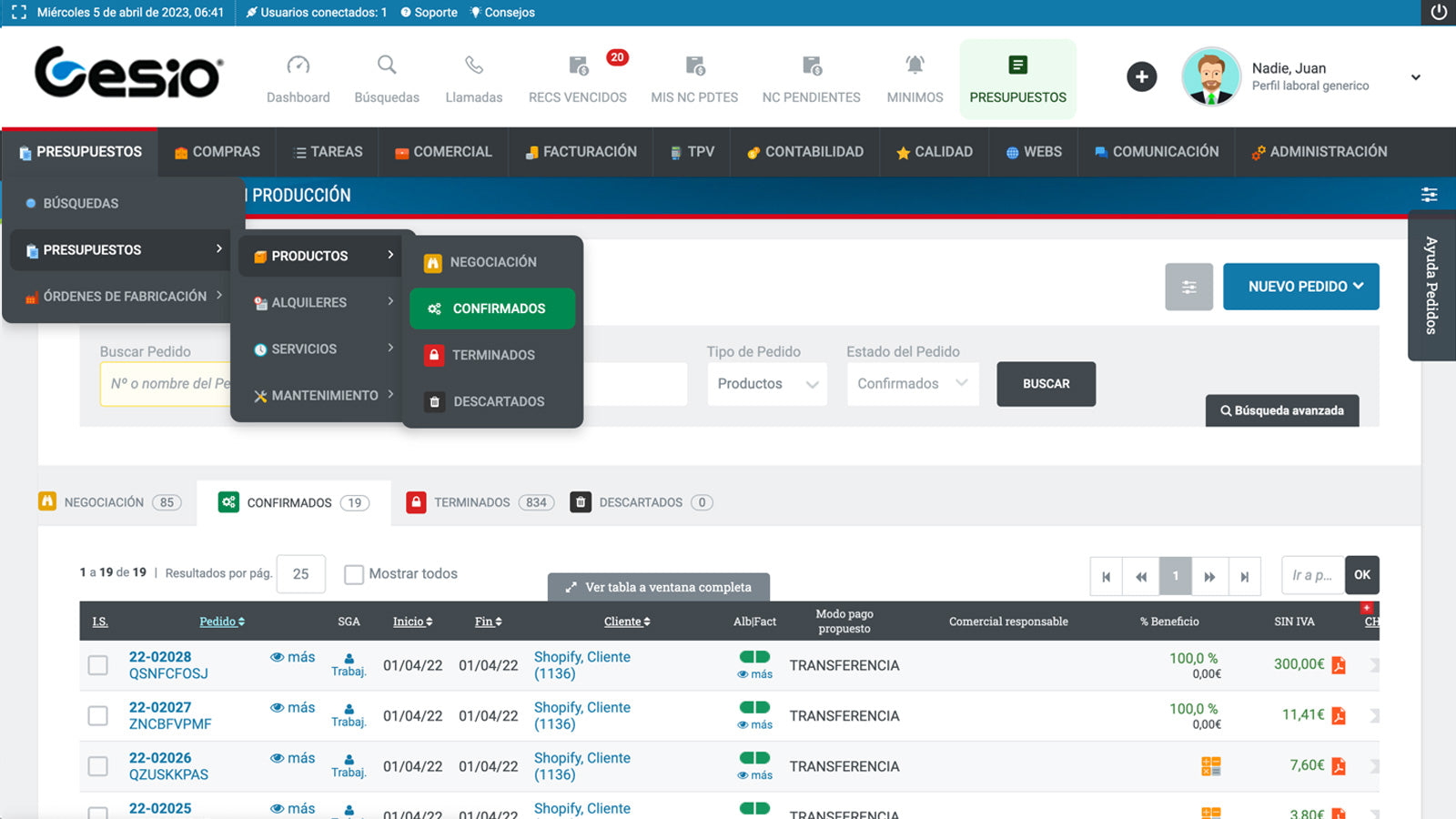The image size is (1456, 819).
Task: Toggle fullscreen icon in top bar
Action: tap(18, 12)
